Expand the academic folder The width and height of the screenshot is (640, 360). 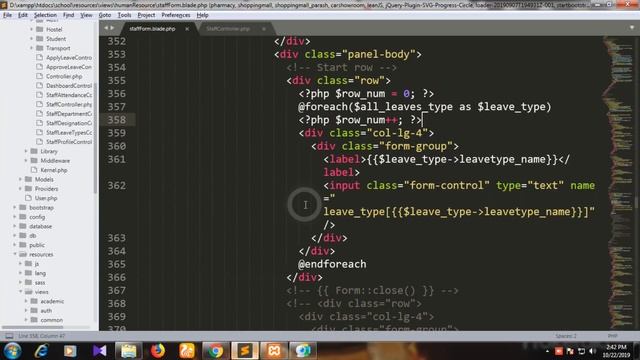coord(26,301)
